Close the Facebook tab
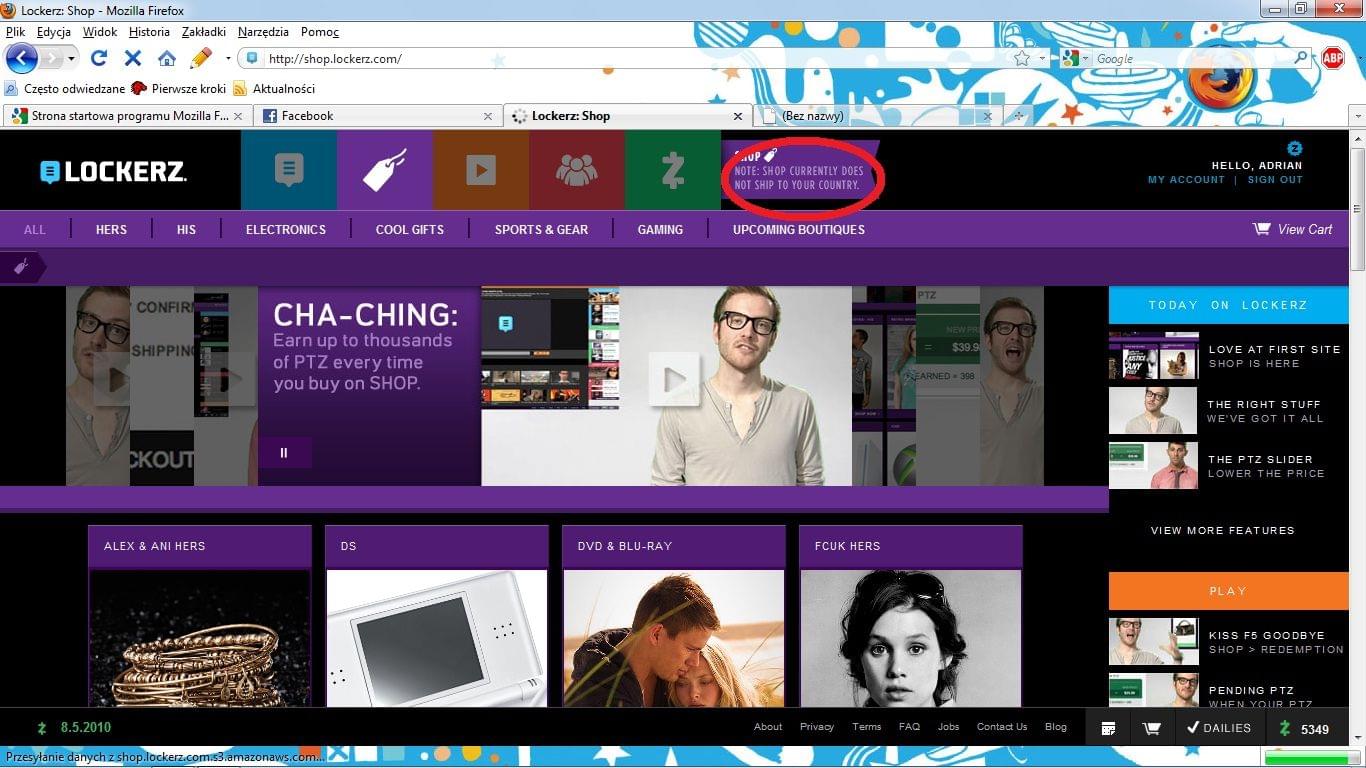Image resolution: width=1366 pixels, height=768 pixels. coord(487,116)
